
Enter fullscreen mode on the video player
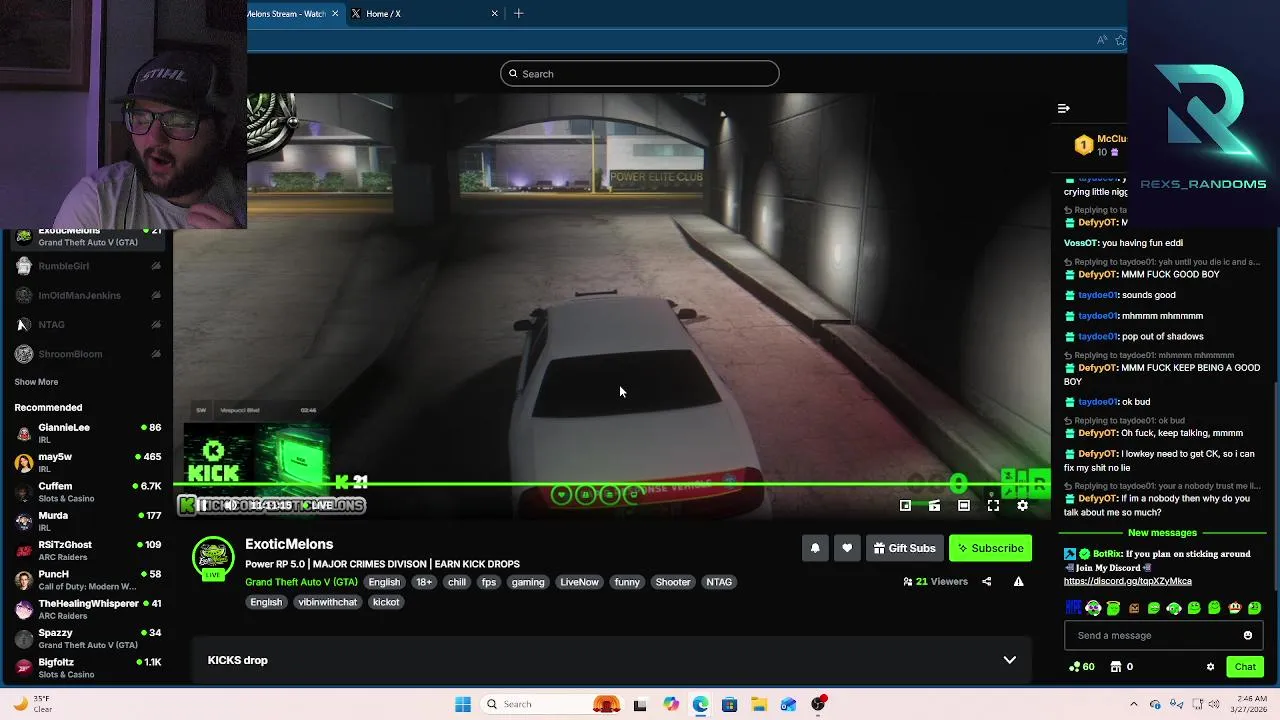[993, 506]
